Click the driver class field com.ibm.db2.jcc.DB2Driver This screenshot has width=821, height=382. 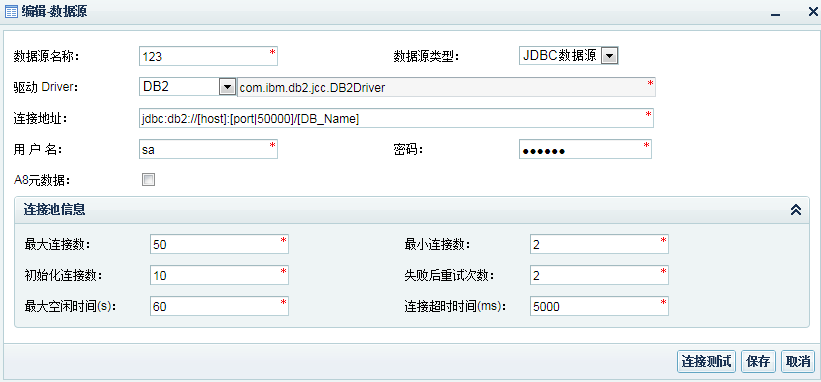pyautogui.click(x=446, y=87)
